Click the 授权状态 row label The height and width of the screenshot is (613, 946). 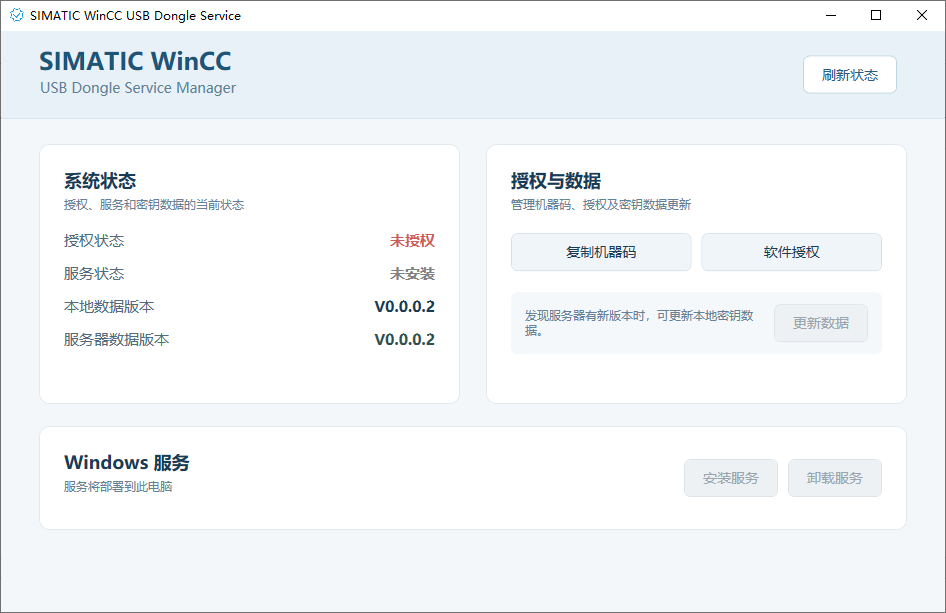click(94, 241)
